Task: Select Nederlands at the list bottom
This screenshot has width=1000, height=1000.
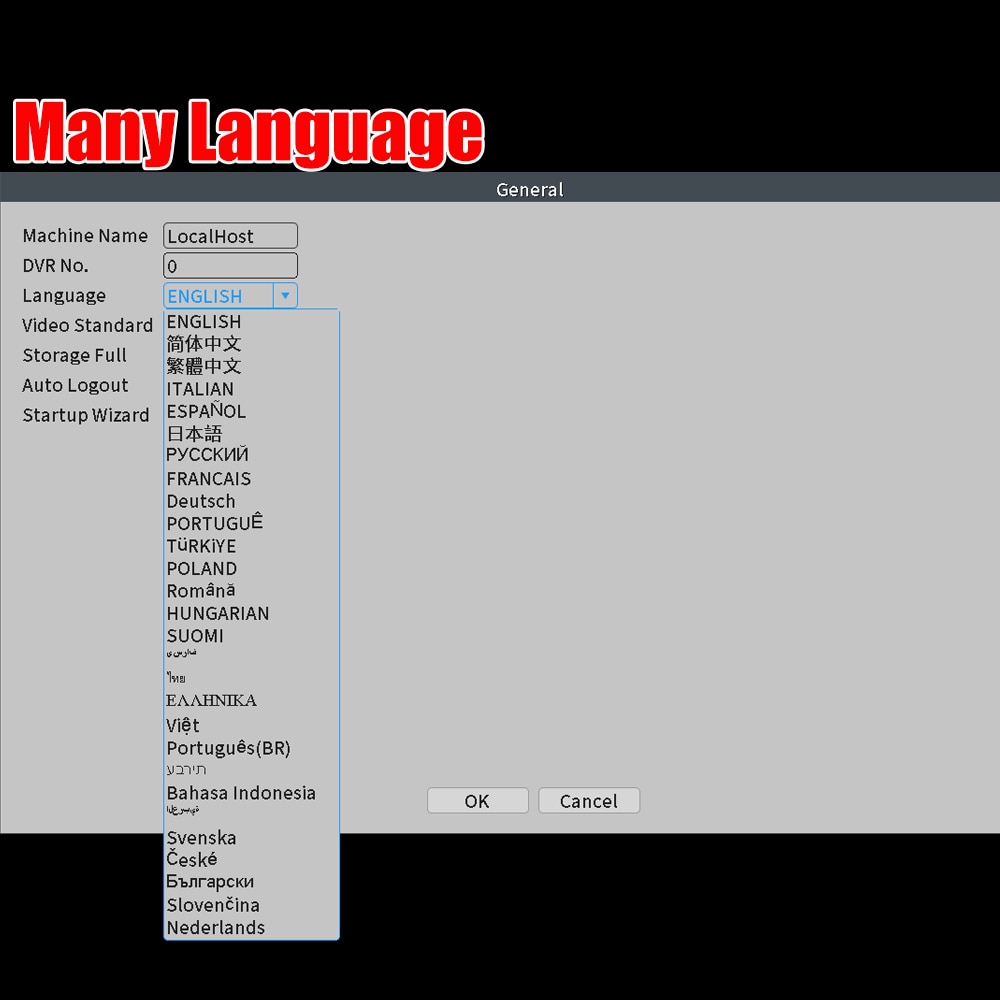Action: [x=216, y=927]
